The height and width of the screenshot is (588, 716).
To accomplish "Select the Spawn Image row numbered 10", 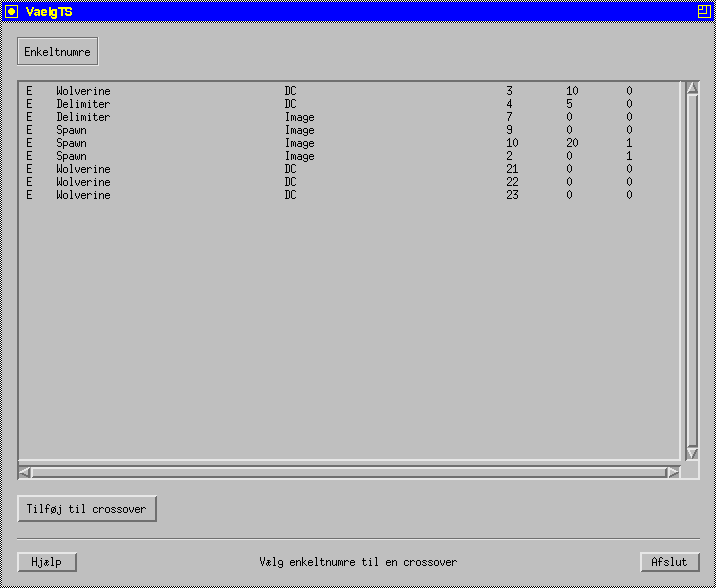I will coord(349,143).
